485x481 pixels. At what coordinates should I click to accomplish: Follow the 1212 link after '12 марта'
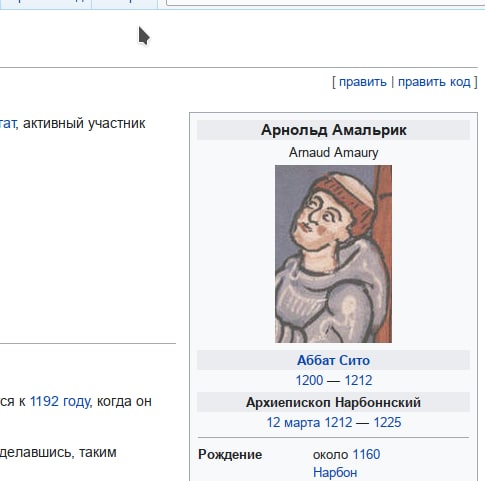pos(338,423)
